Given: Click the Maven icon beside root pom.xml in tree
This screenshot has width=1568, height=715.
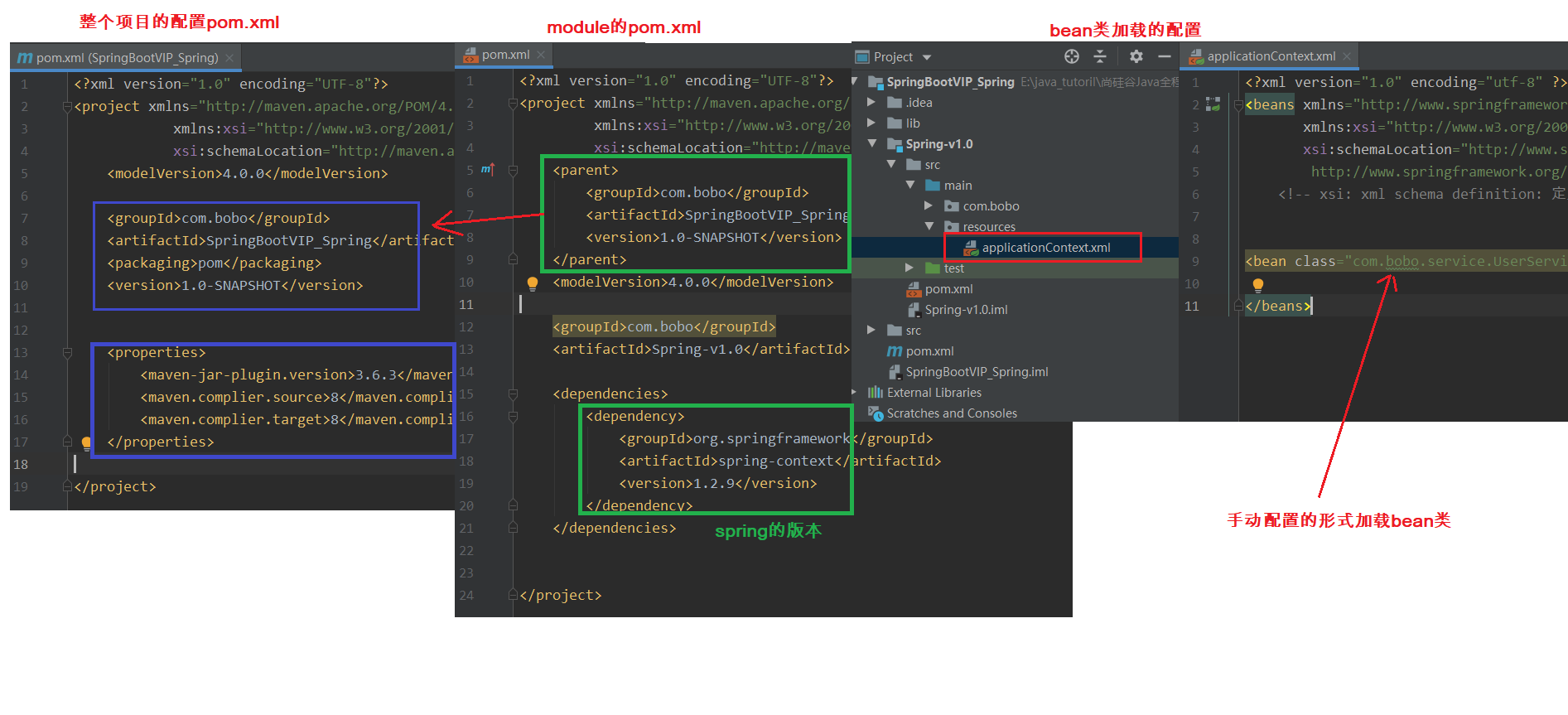Looking at the screenshot, I should click(x=895, y=351).
